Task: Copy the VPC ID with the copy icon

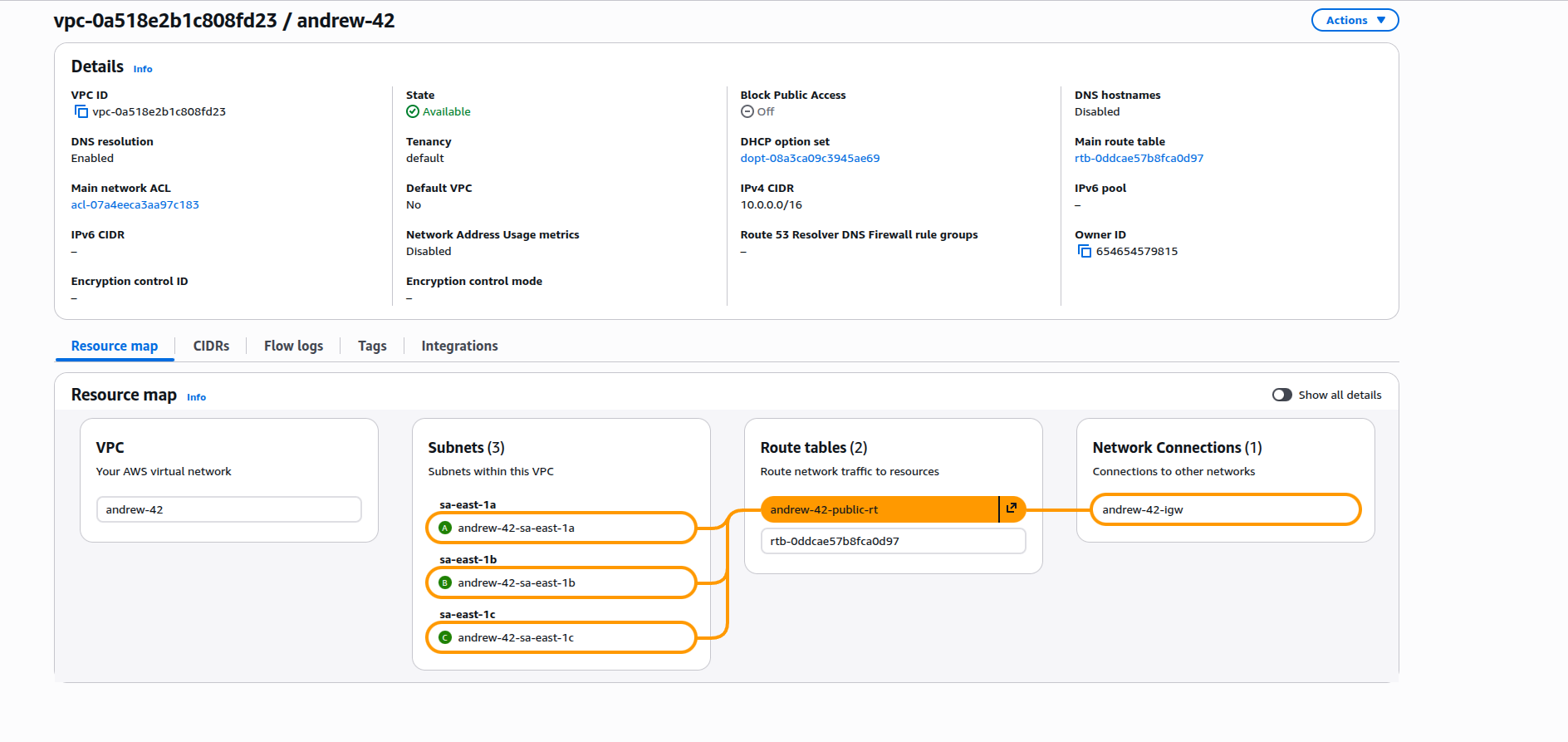Action: coord(81,111)
